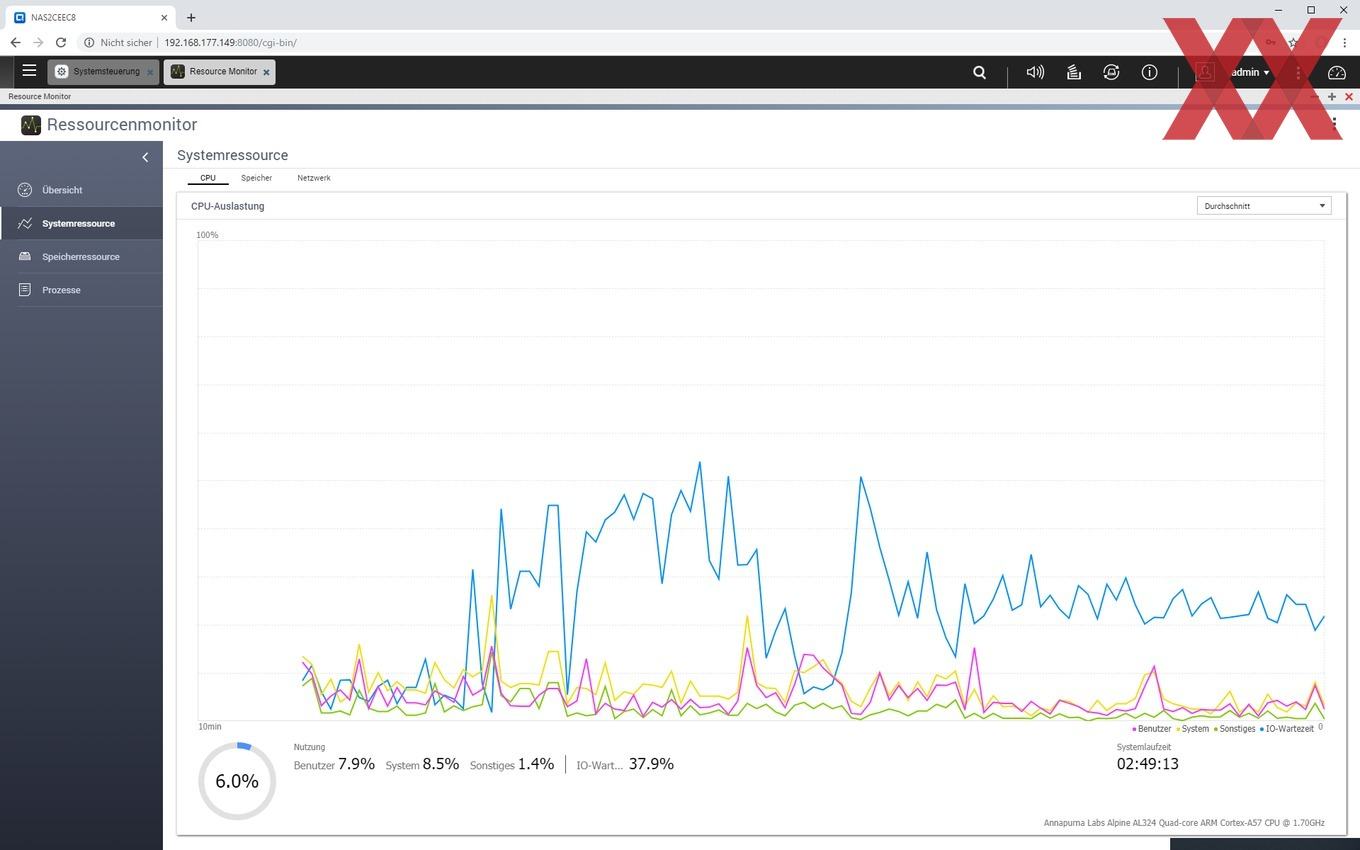Open Speicherressource in the sidebar
The width and height of the screenshot is (1360, 850).
click(81, 257)
